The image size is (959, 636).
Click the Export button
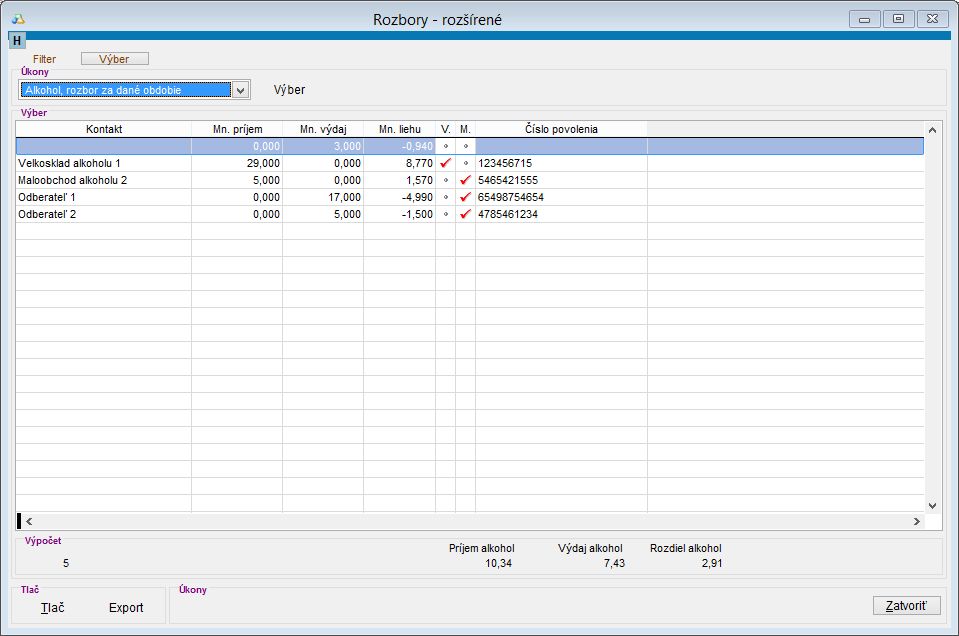pos(126,607)
